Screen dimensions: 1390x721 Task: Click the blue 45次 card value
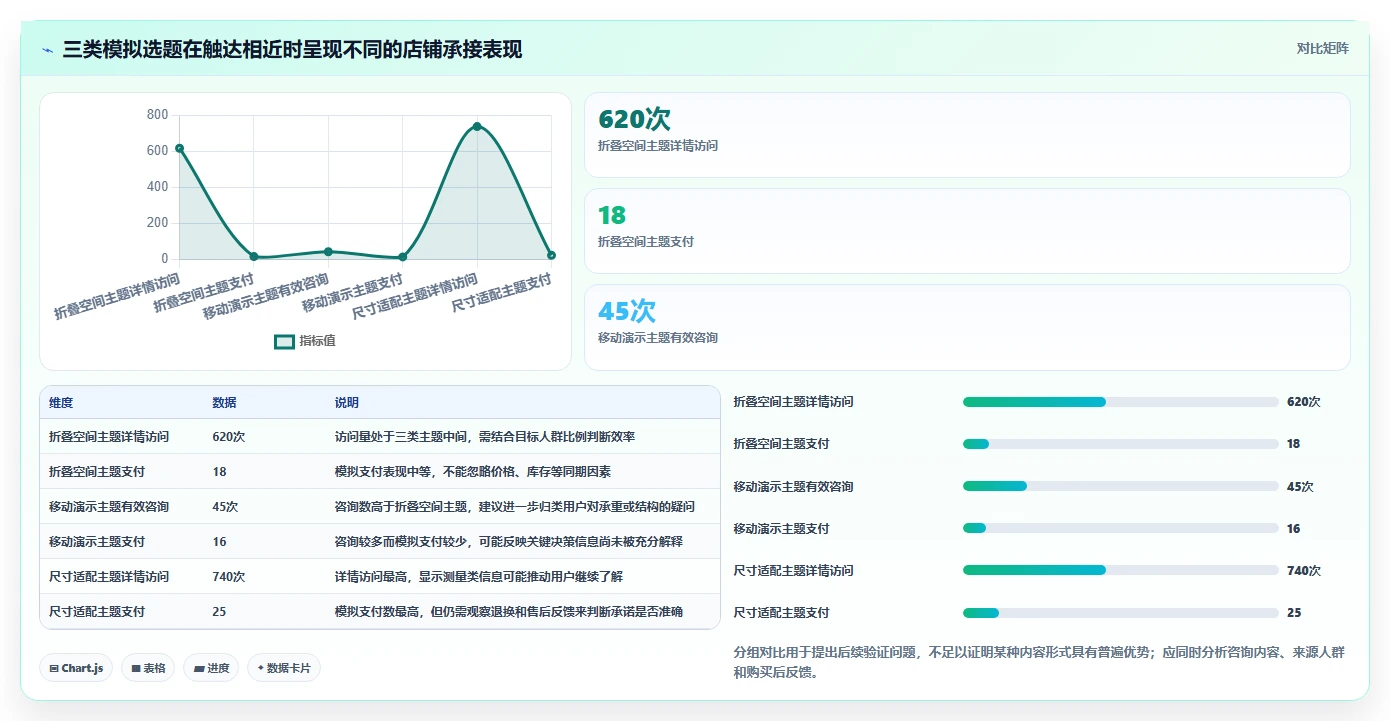(627, 311)
